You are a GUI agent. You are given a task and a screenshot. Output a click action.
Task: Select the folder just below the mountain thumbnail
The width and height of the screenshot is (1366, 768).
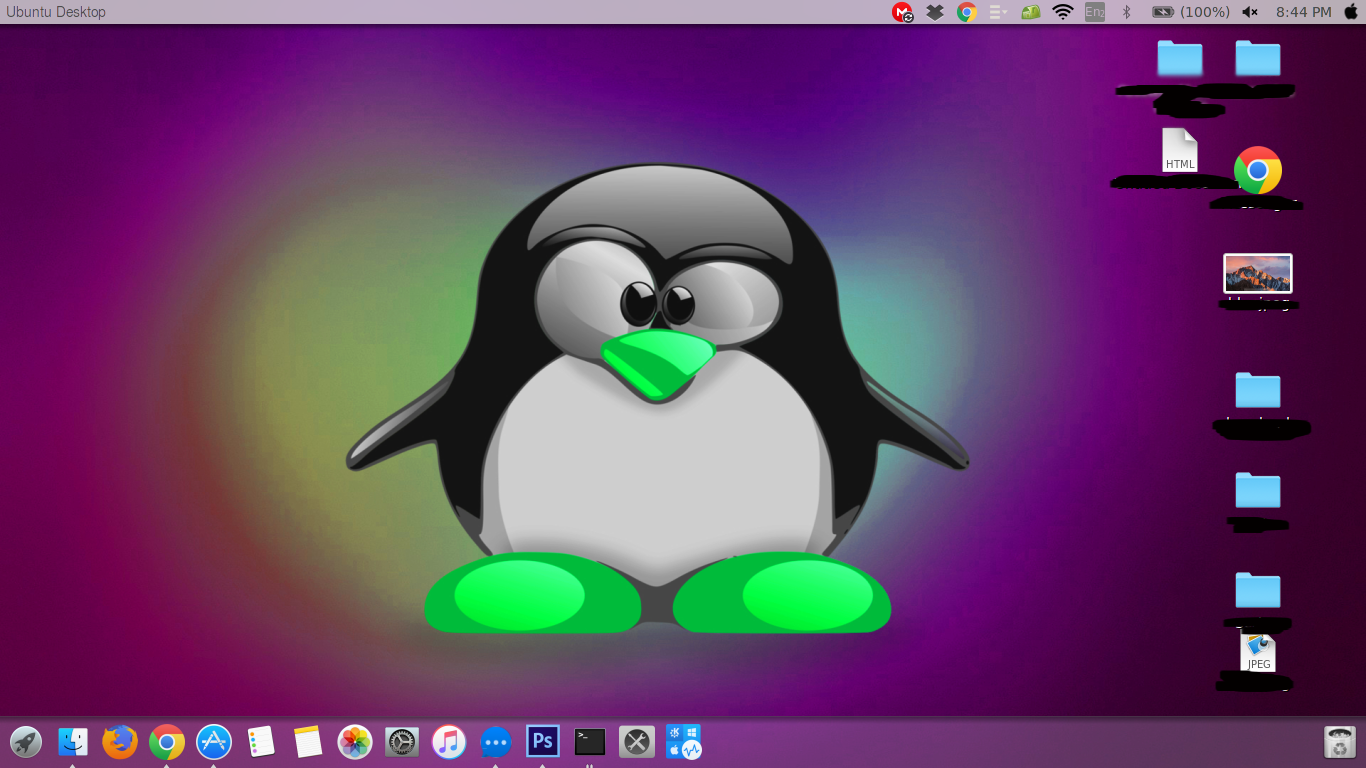click(1258, 390)
